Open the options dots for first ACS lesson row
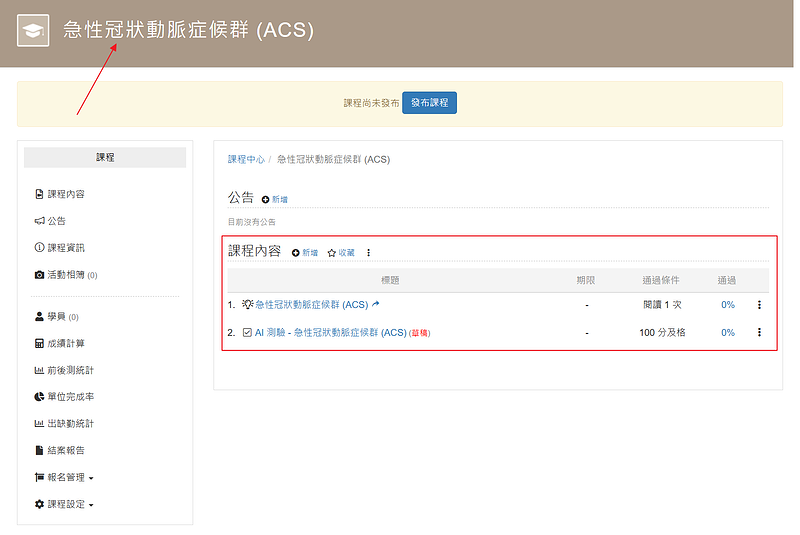 (x=758, y=305)
